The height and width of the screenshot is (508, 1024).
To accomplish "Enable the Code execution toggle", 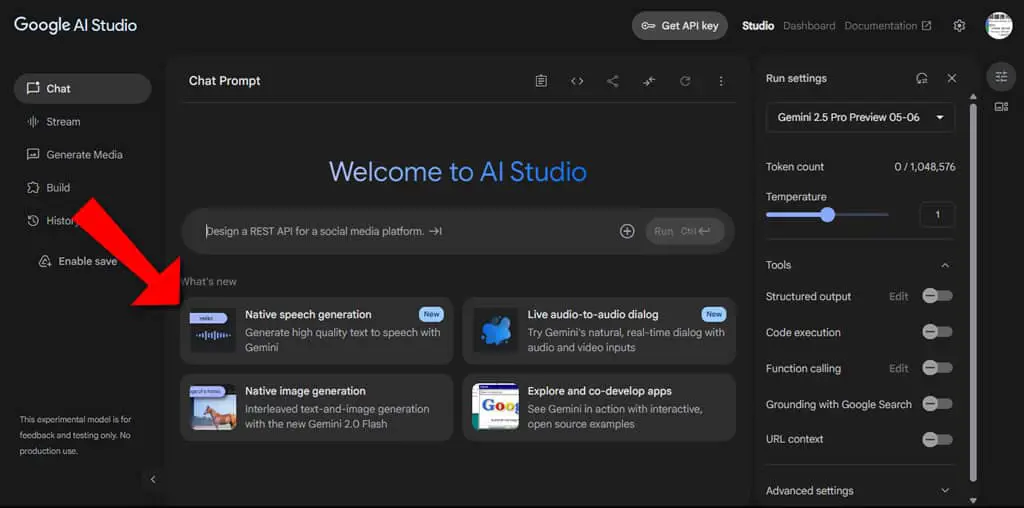I will point(937,332).
